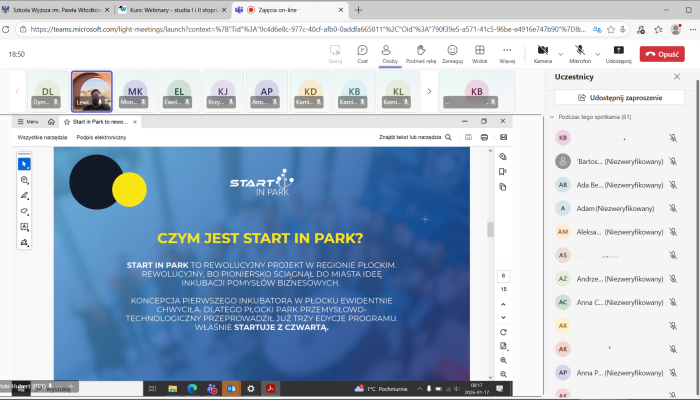The height and width of the screenshot is (400, 700).
Task: Open File Explorer from shared taskbar
Action: 172,388
